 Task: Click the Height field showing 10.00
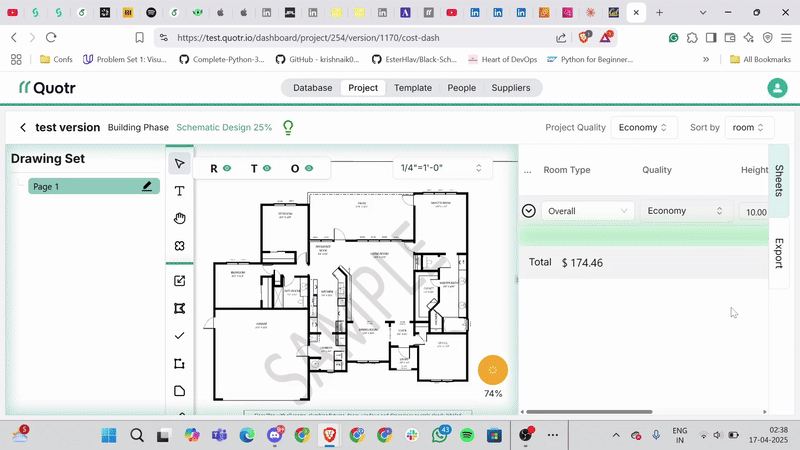tap(755, 212)
